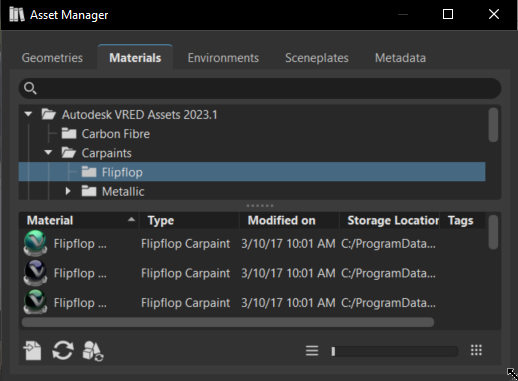Click the refresh assets icon

(x=63, y=350)
